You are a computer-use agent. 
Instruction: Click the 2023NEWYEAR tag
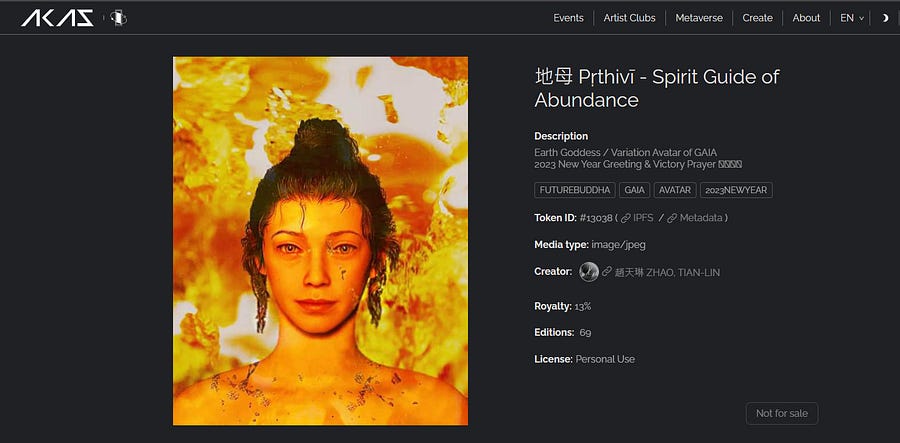pos(736,190)
